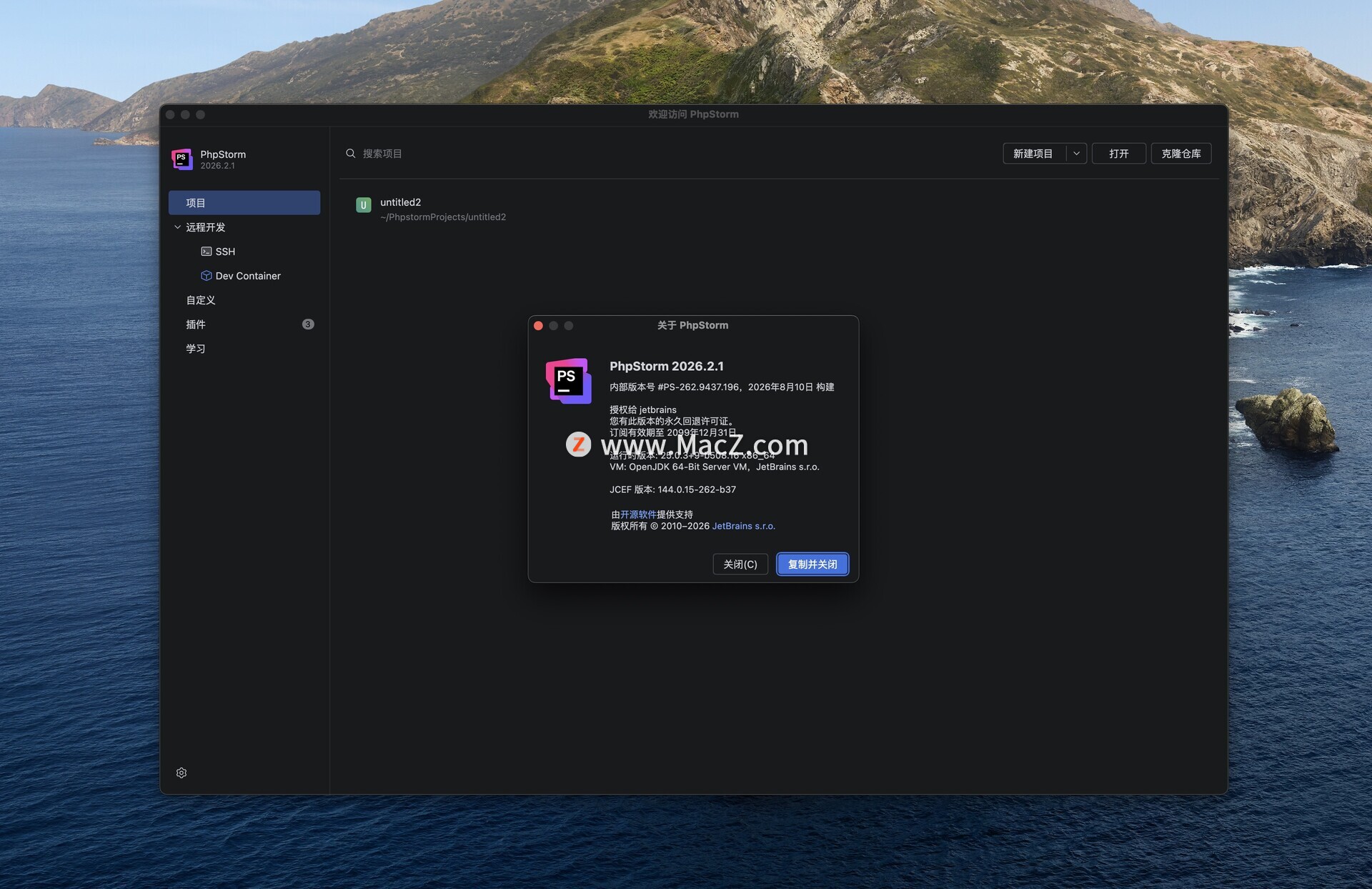Click the search magnifier icon
The height and width of the screenshot is (889, 1372).
pos(351,154)
